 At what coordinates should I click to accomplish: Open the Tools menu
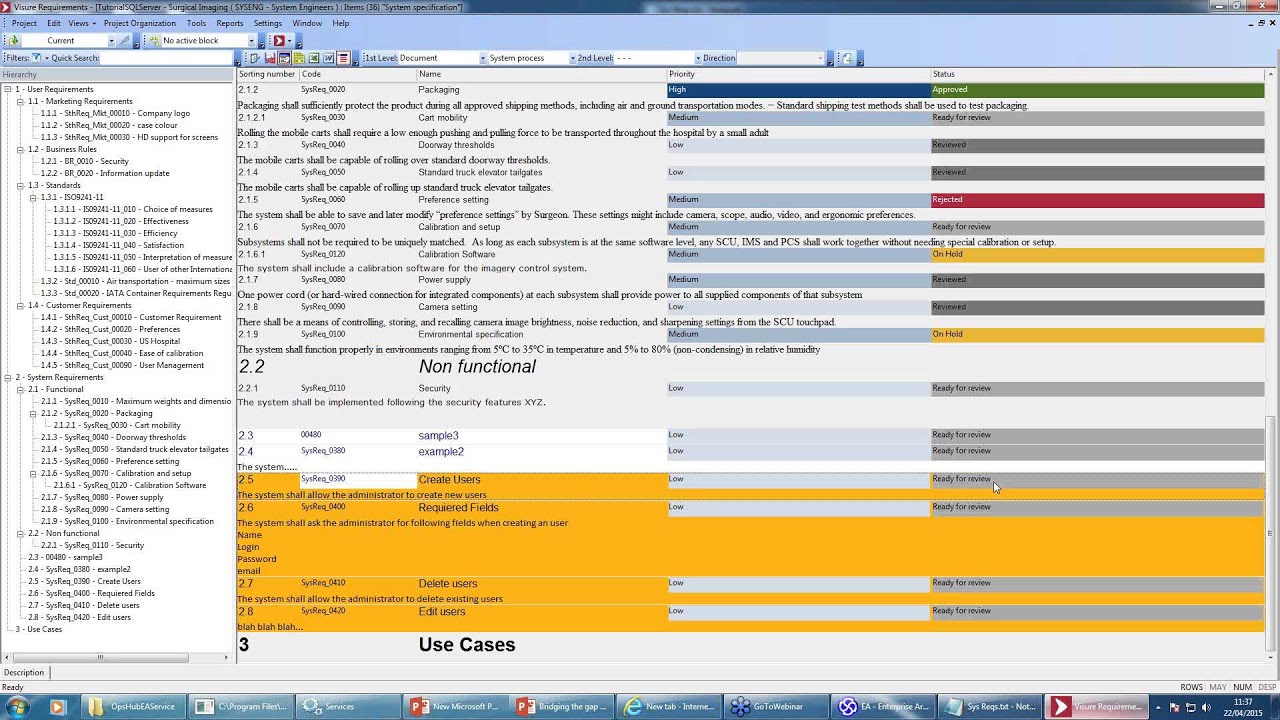pyautogui.click(x=196, y=23)
